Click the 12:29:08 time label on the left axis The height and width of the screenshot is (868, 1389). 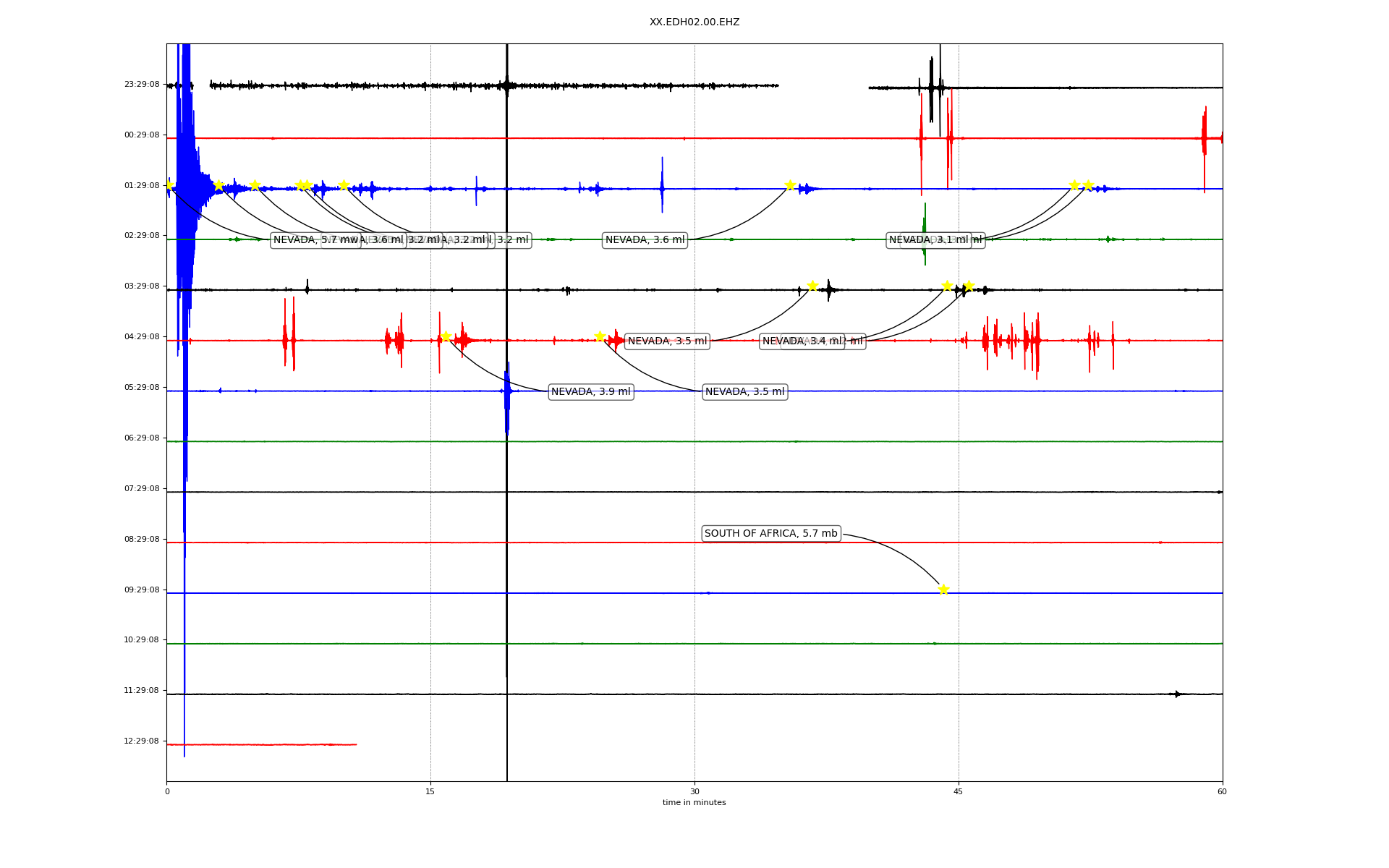pos(141,741)
